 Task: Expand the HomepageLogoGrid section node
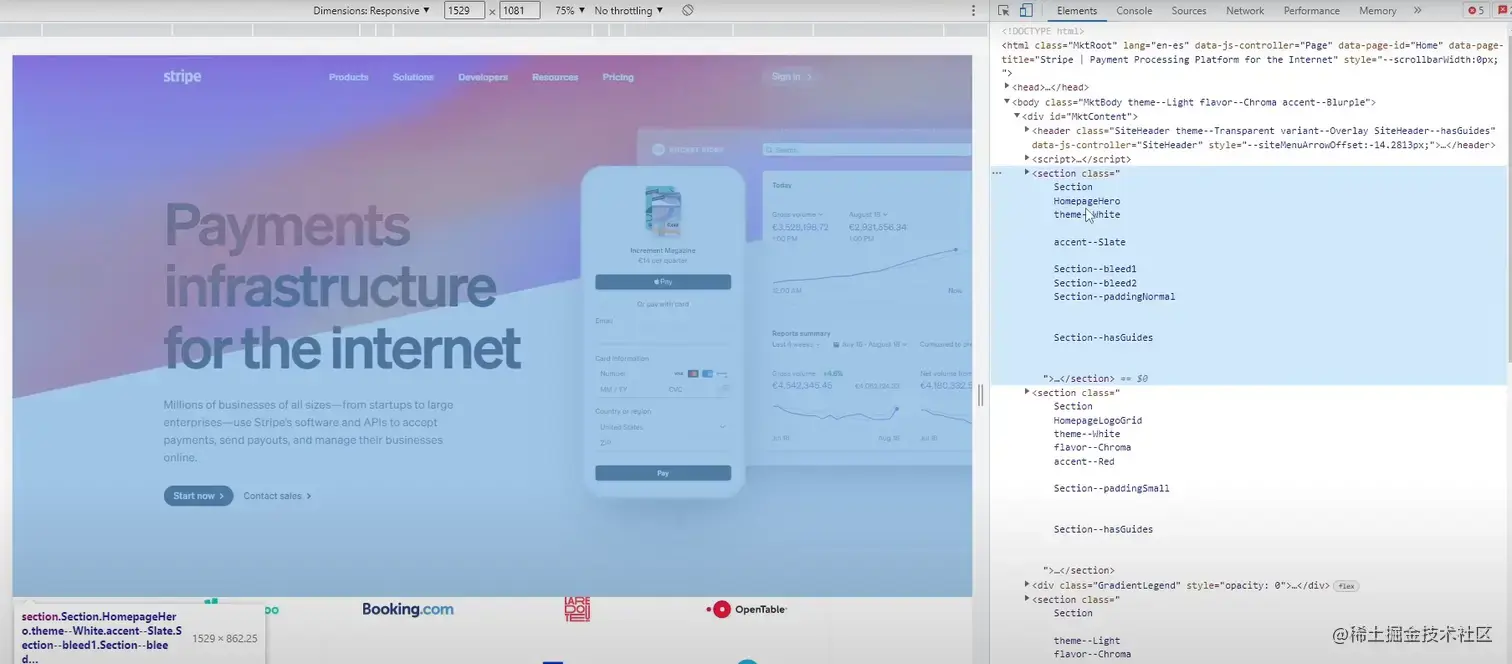point(1027,392)
